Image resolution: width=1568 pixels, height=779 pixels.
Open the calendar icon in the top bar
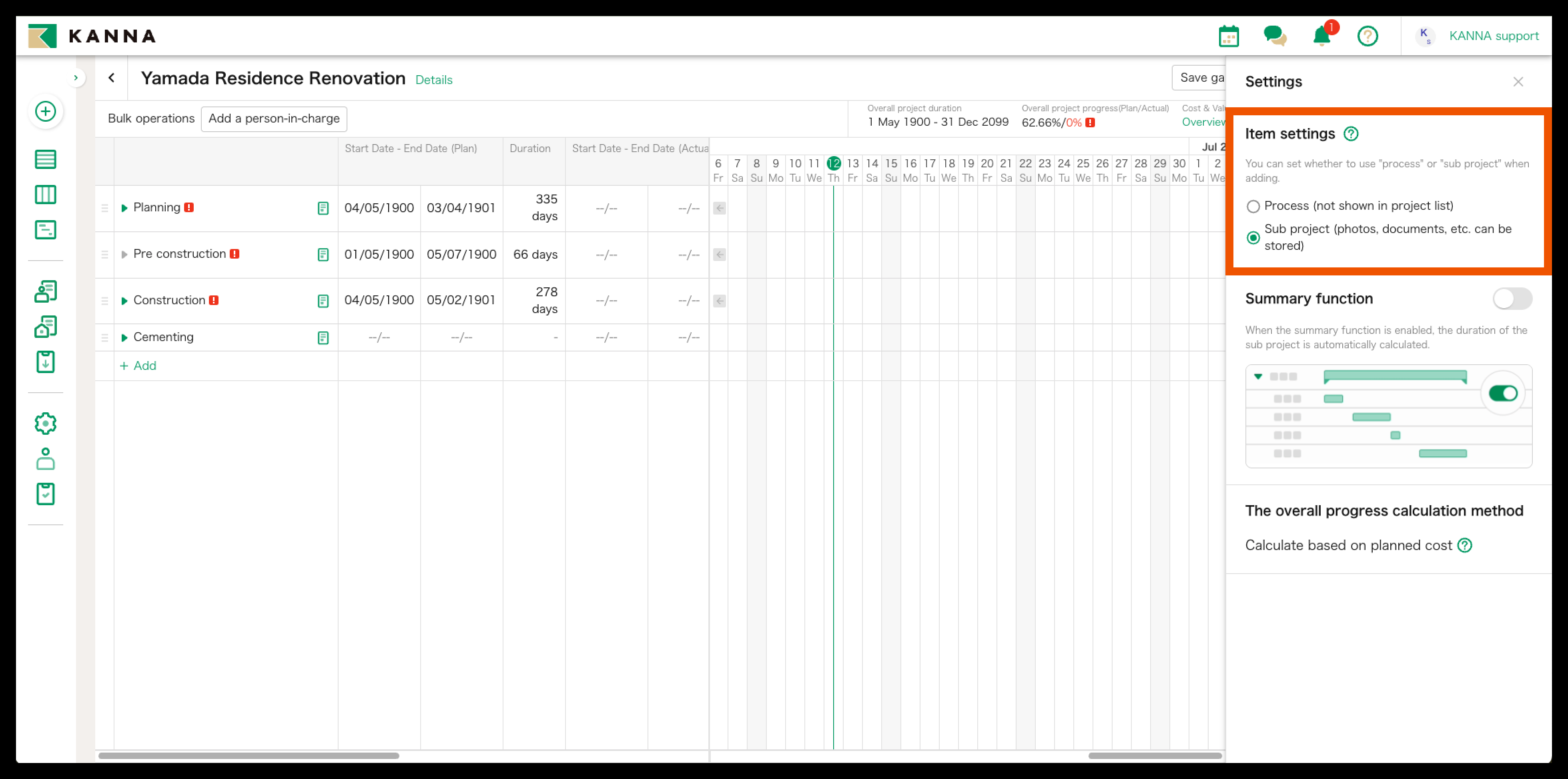(x=1229, y=36)
